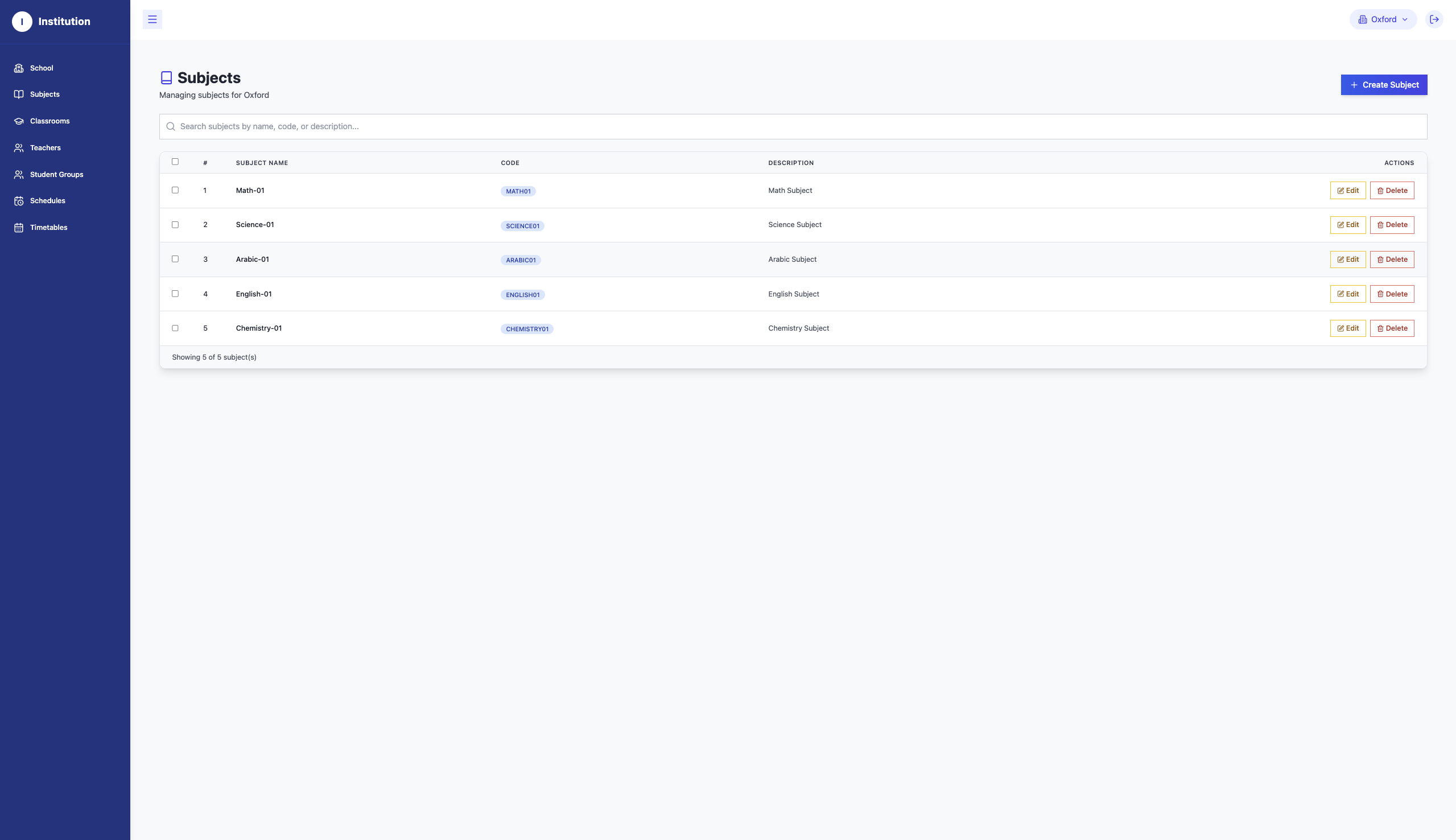
Task: Click the Create Subject button
Action: (x=1384, y=84)
